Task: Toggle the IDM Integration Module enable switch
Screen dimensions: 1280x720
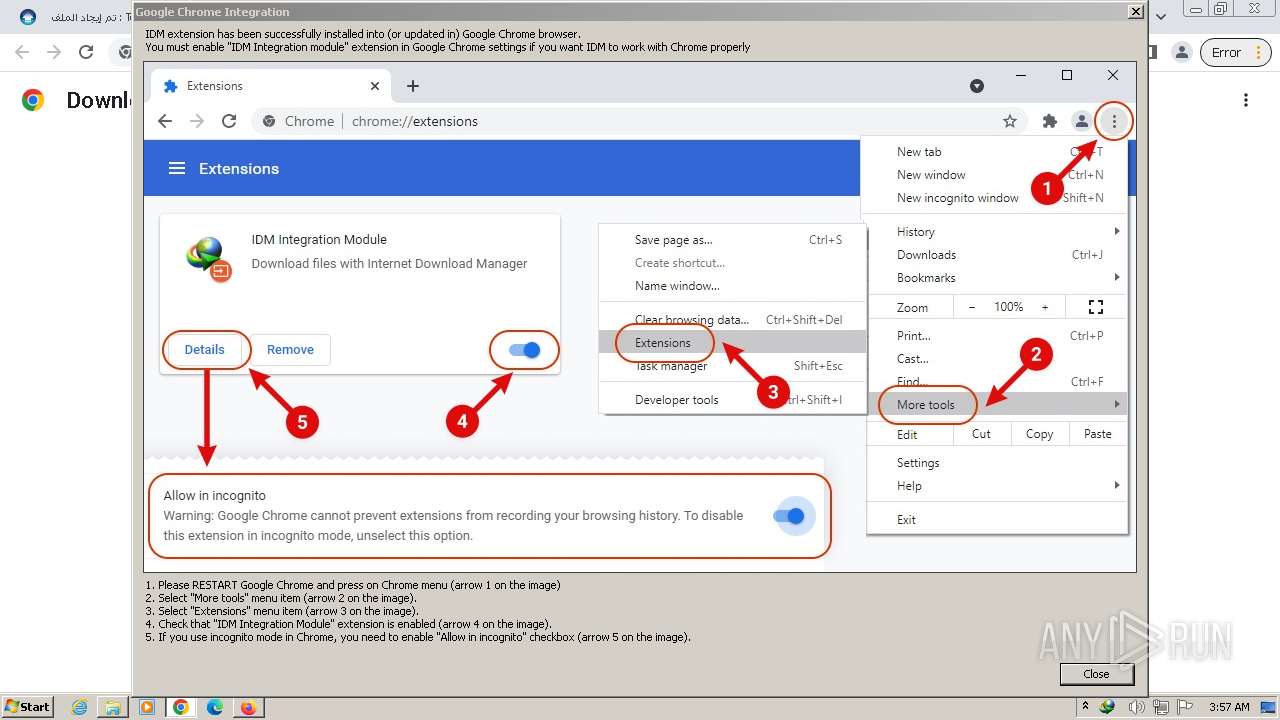Action: pos(524,350)
